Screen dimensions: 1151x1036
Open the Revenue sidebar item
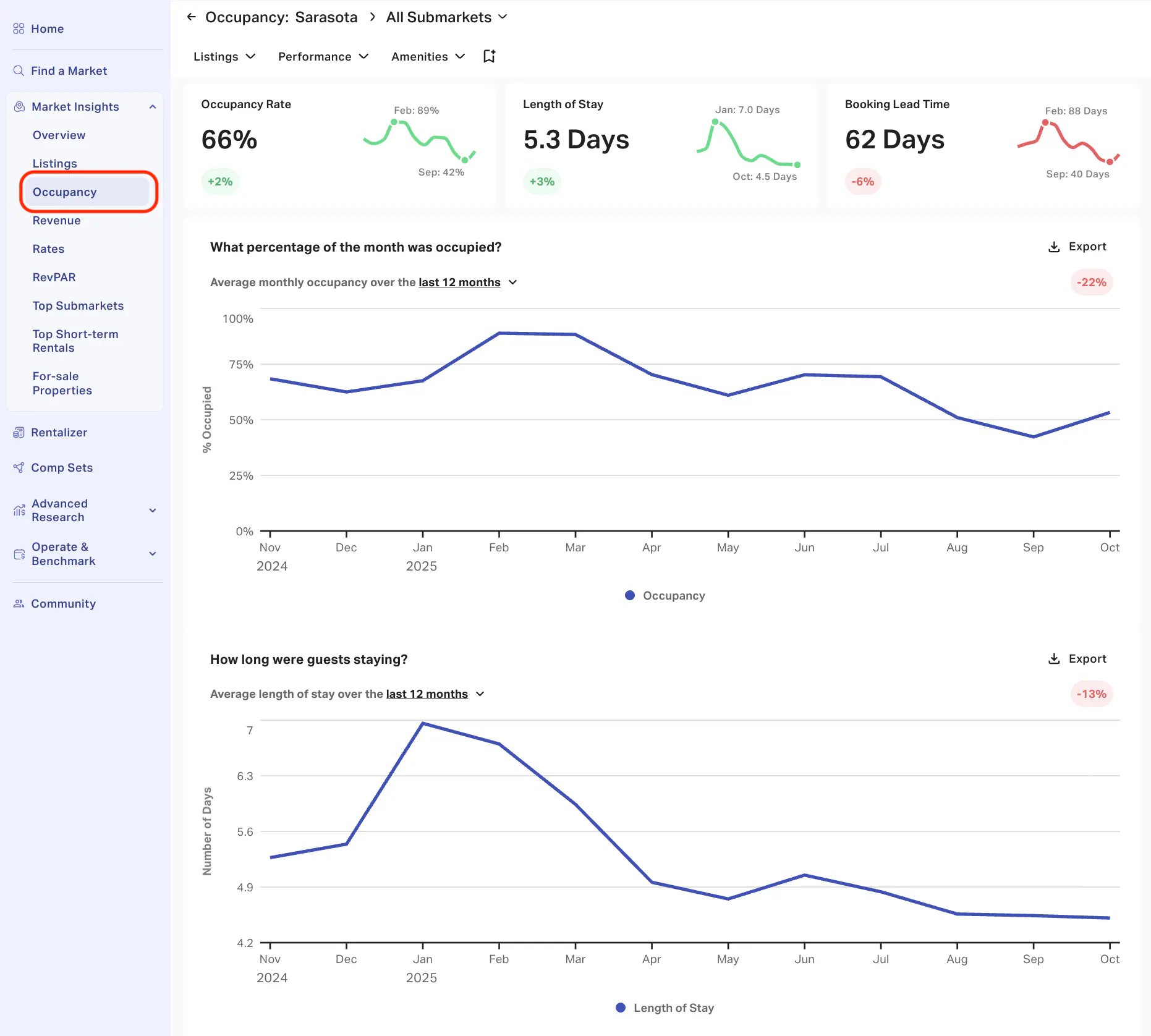pyautogui.click(x=56, y=220)
